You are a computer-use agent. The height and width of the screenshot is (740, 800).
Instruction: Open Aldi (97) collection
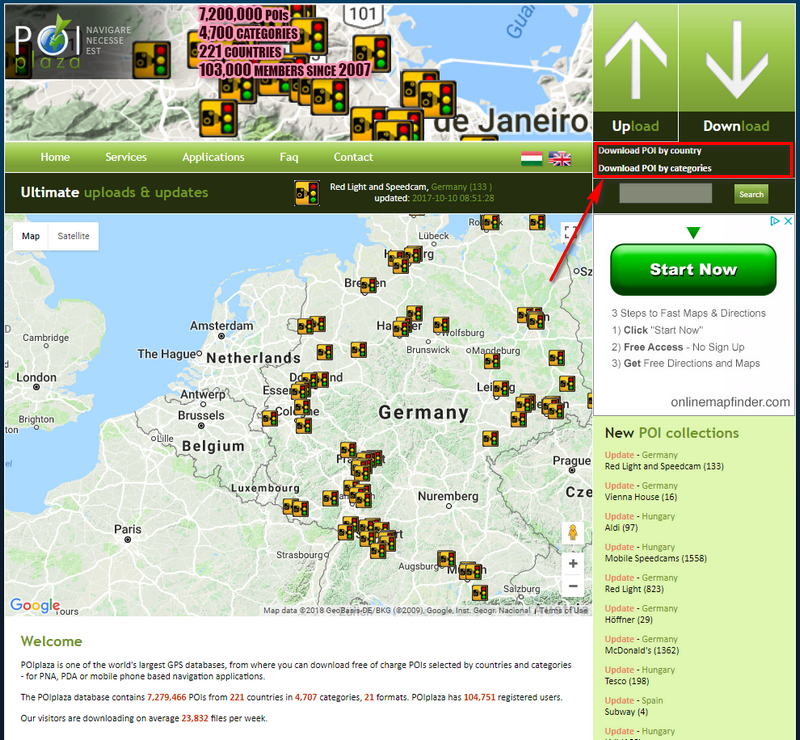621,527
